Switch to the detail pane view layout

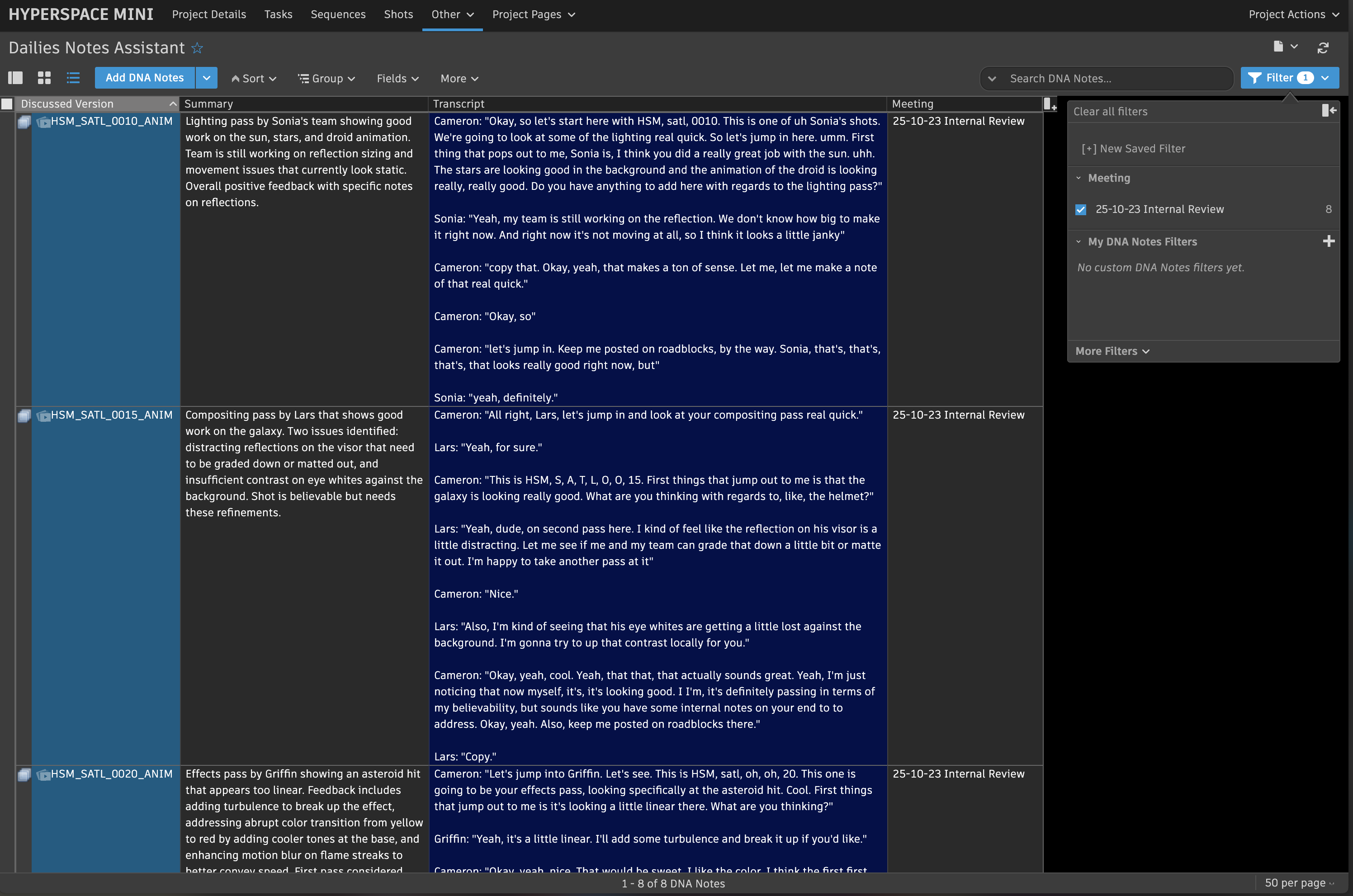tap(15, 78)
